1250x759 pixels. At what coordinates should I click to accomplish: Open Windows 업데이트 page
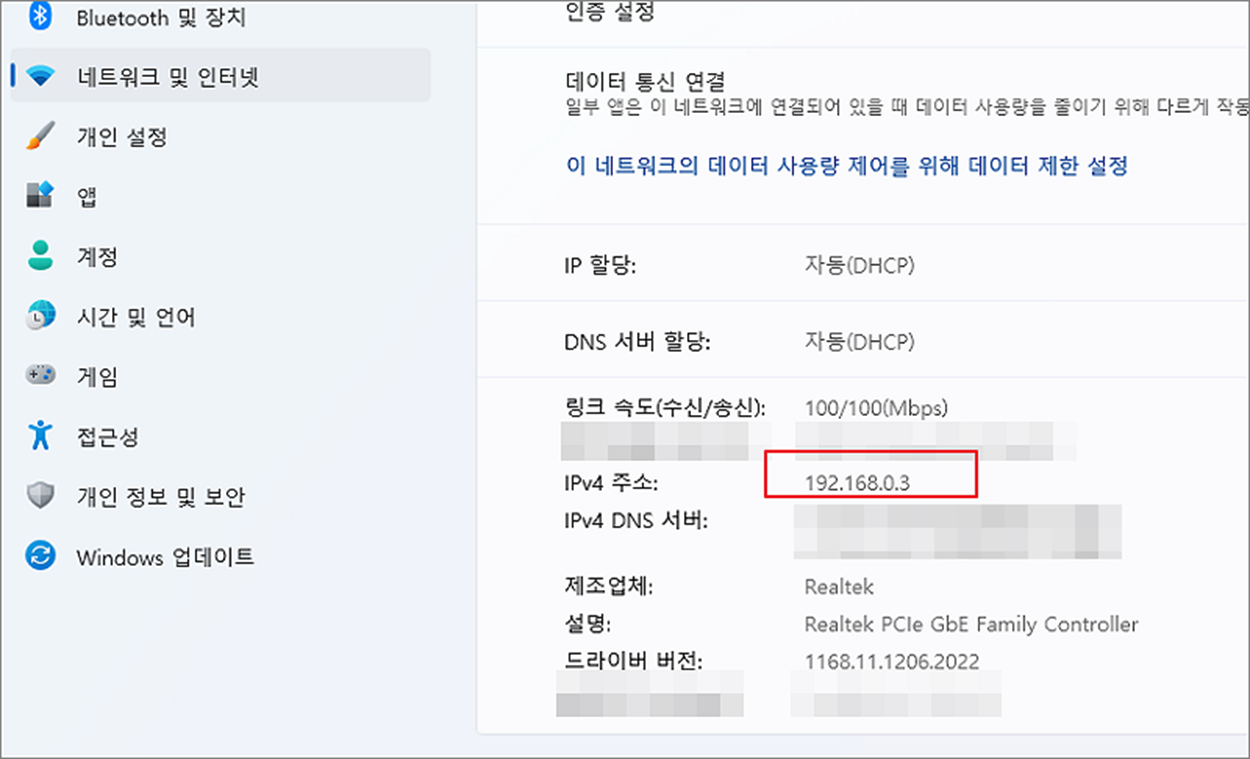[x=165, y=557]
